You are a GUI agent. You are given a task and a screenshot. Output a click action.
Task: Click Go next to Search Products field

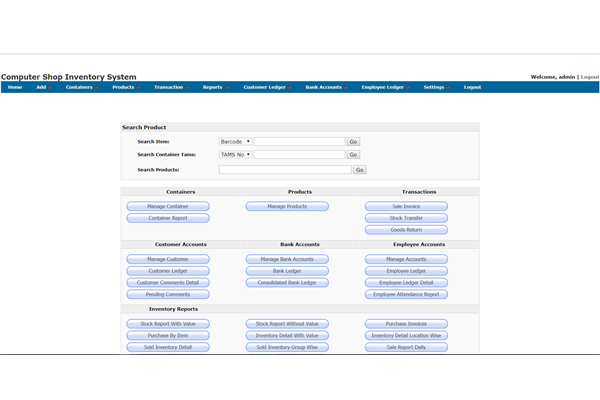click(360, 170)
